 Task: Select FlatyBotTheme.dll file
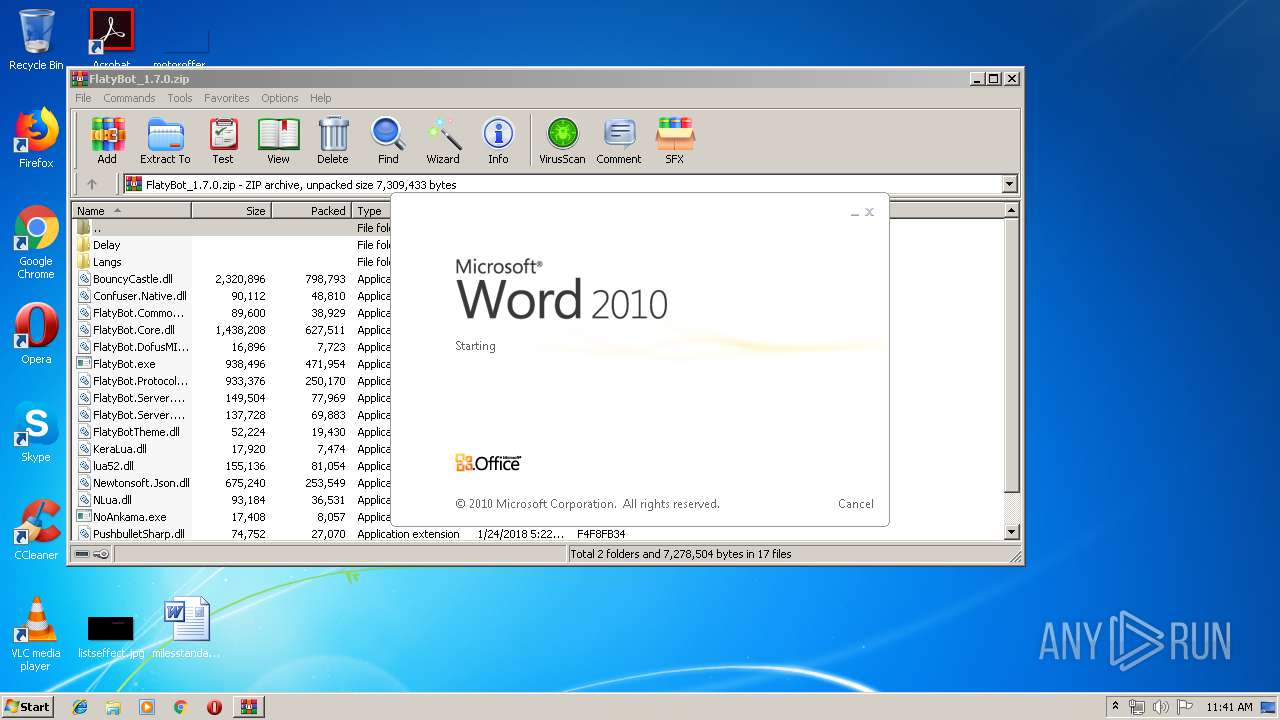[x=136, y=432]
